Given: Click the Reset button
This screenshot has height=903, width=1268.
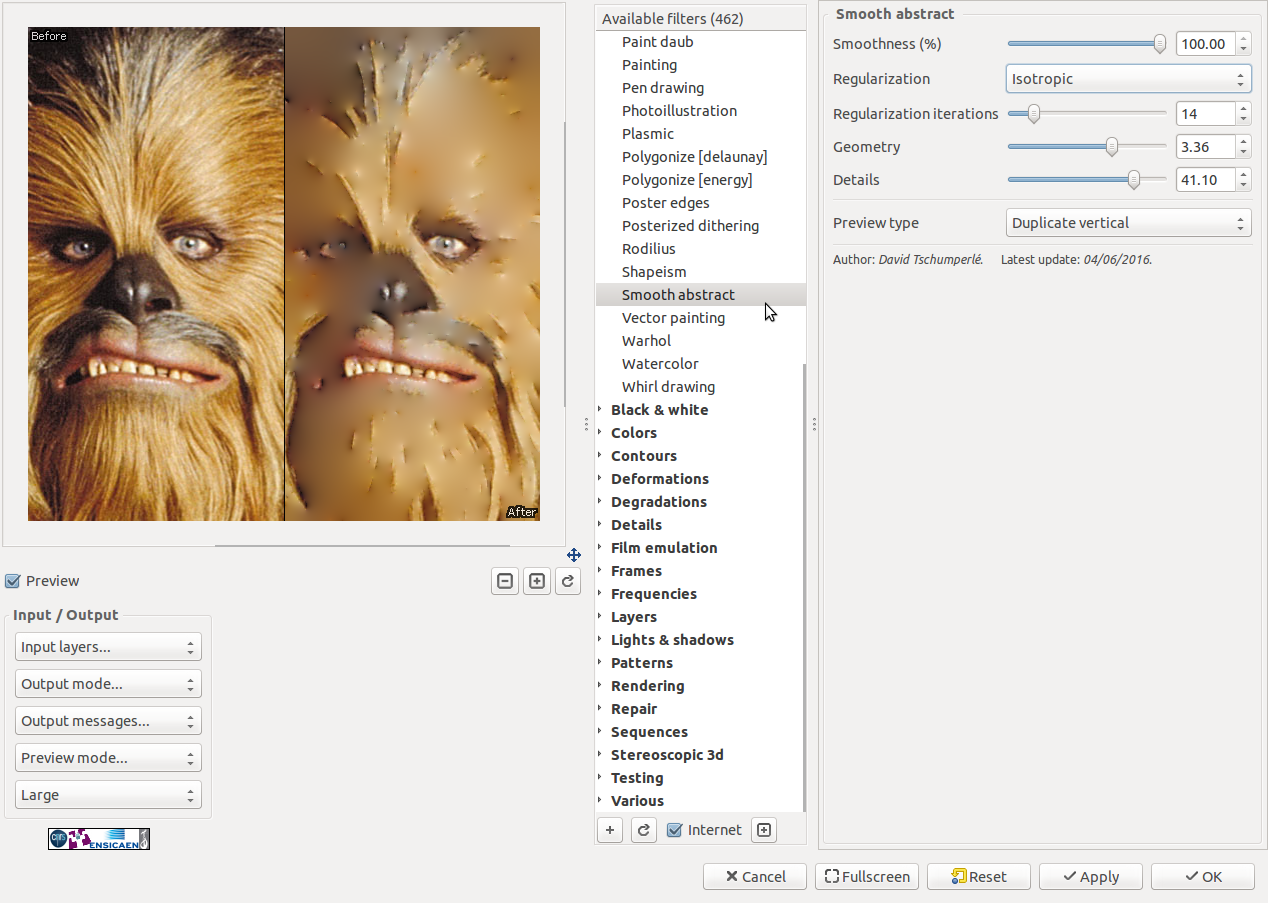Looking at the screenshot, I should pyautogui.click(x=978, y=877).
